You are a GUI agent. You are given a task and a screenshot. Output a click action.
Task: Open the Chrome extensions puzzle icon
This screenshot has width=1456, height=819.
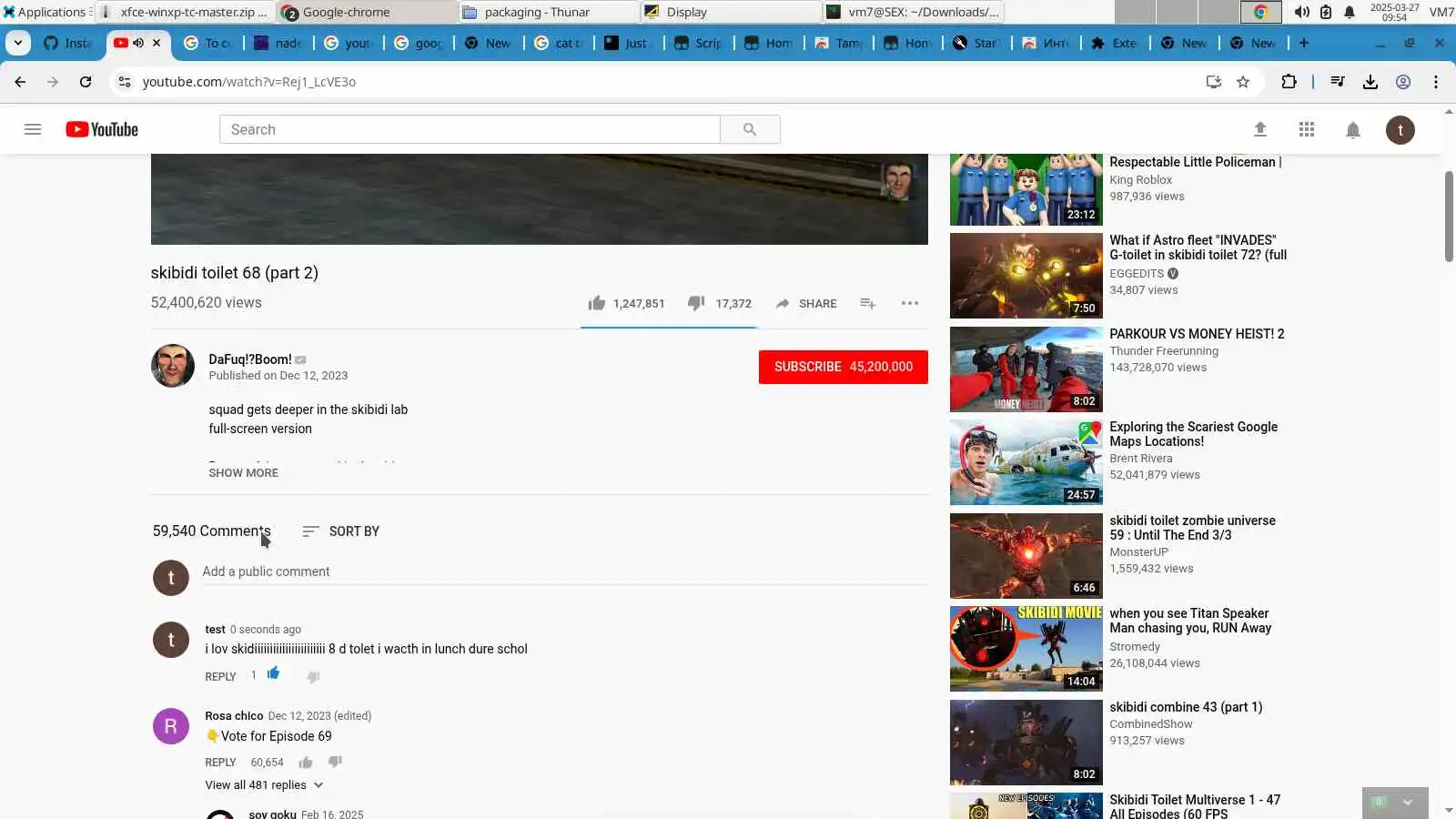(x=1289, y=82)
